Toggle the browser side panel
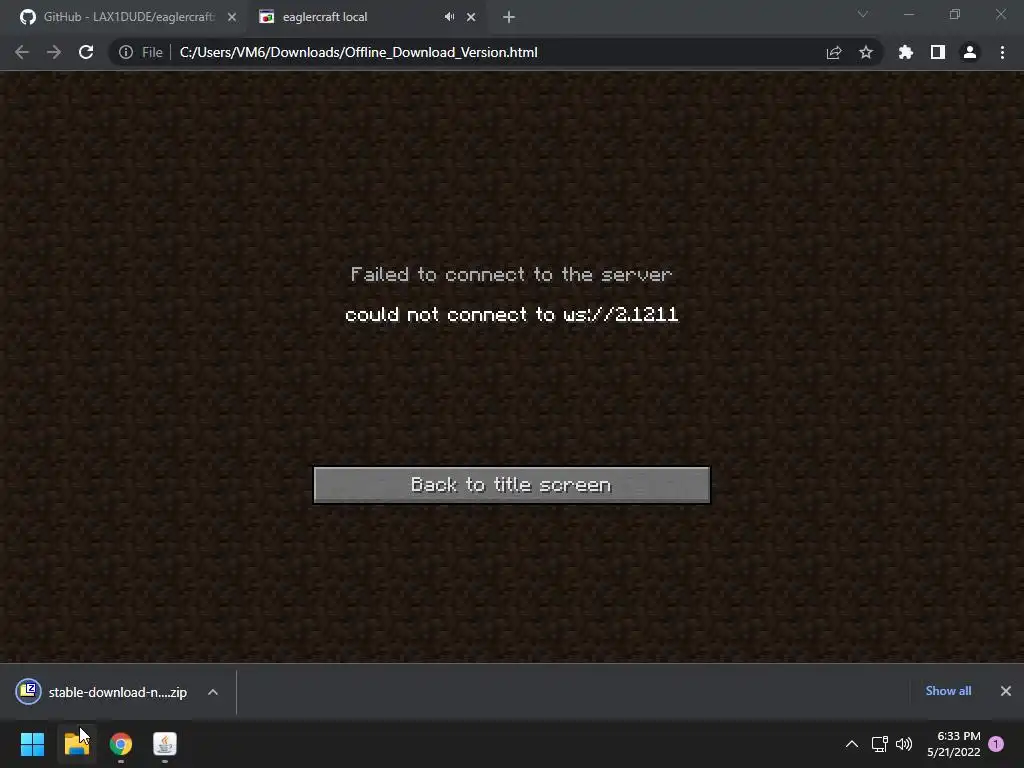The image size is (1024, 768). 938,52
